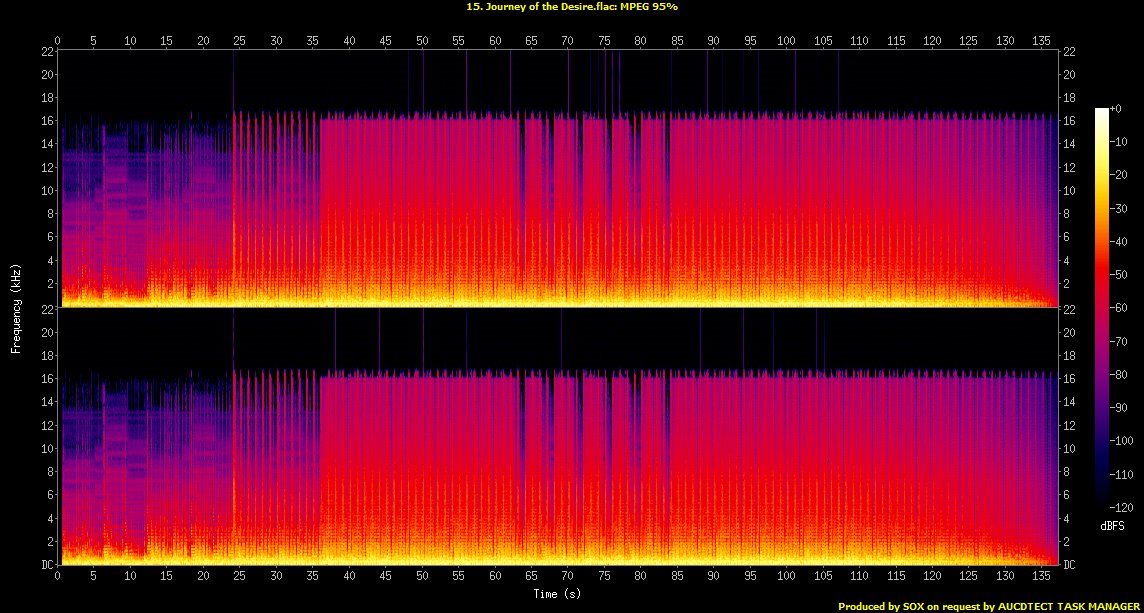This screenshot has width=1144, height=613.
Task: Click the "DC" label at bottom left of the lower channel
Action: tap(47, 565)
